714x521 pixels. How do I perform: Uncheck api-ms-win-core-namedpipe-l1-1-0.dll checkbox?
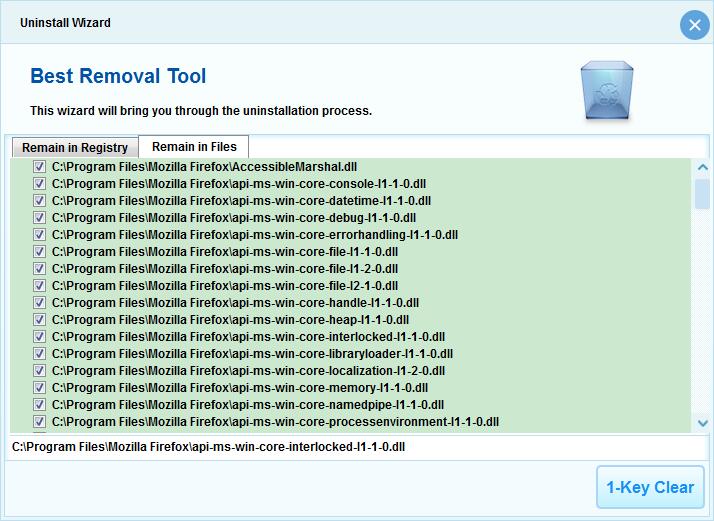pos(39,405)
